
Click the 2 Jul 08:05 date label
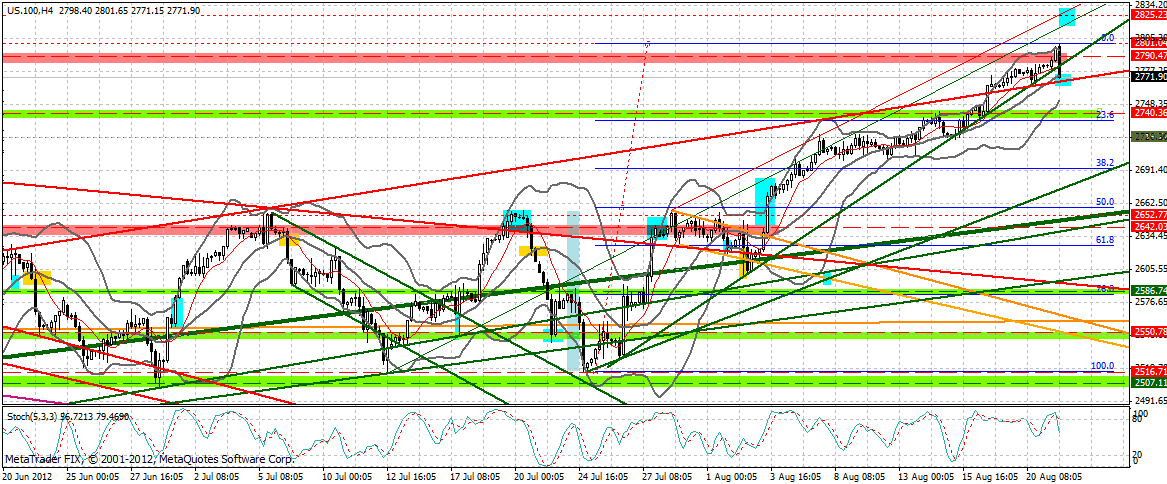click(x=216, y=476)
